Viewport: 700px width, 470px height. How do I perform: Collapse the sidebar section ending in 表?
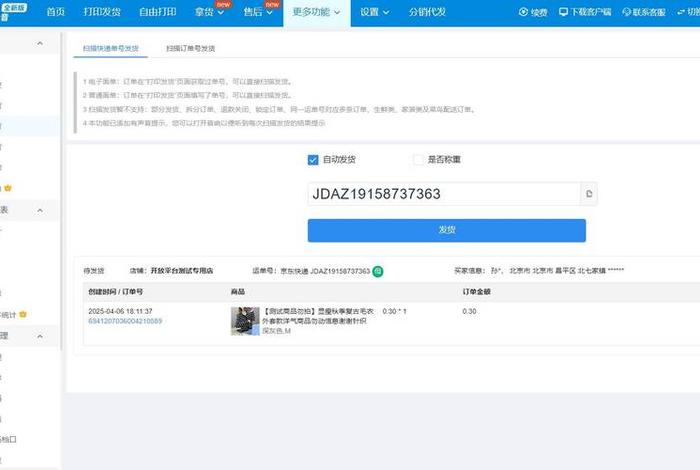tap(40, 210)
